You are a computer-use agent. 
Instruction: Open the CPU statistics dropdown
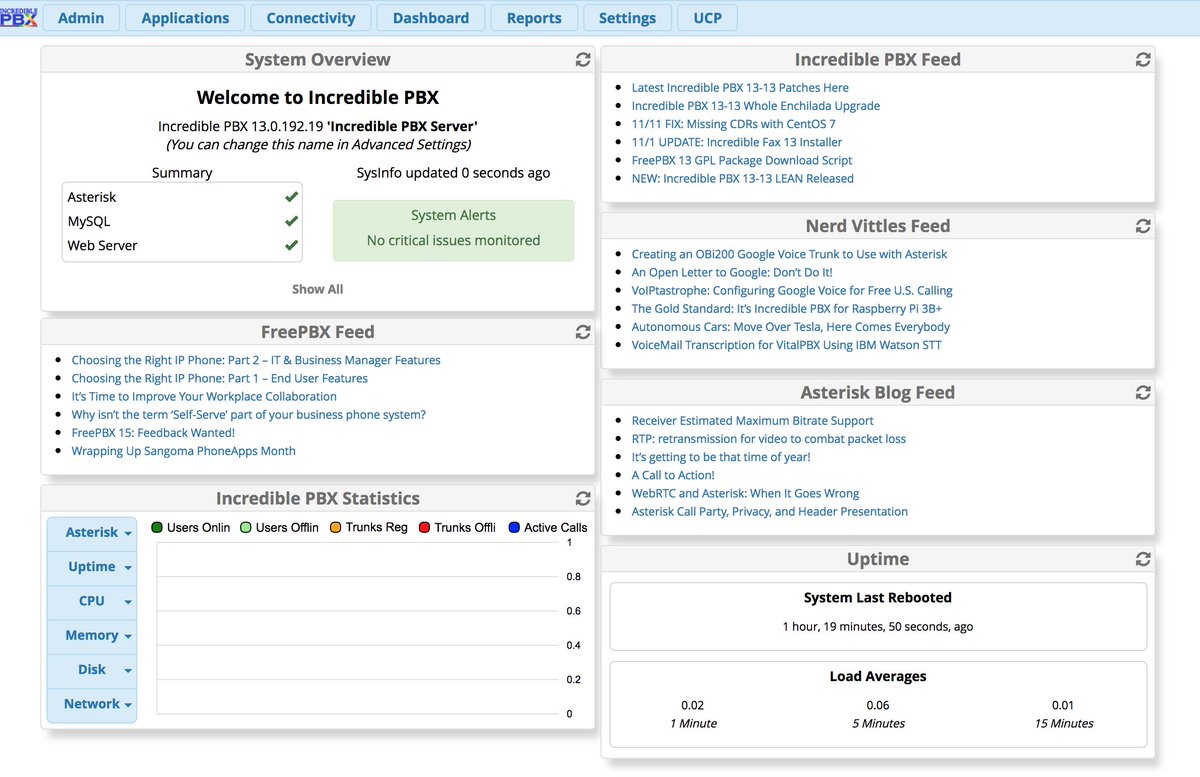(92, 601)
